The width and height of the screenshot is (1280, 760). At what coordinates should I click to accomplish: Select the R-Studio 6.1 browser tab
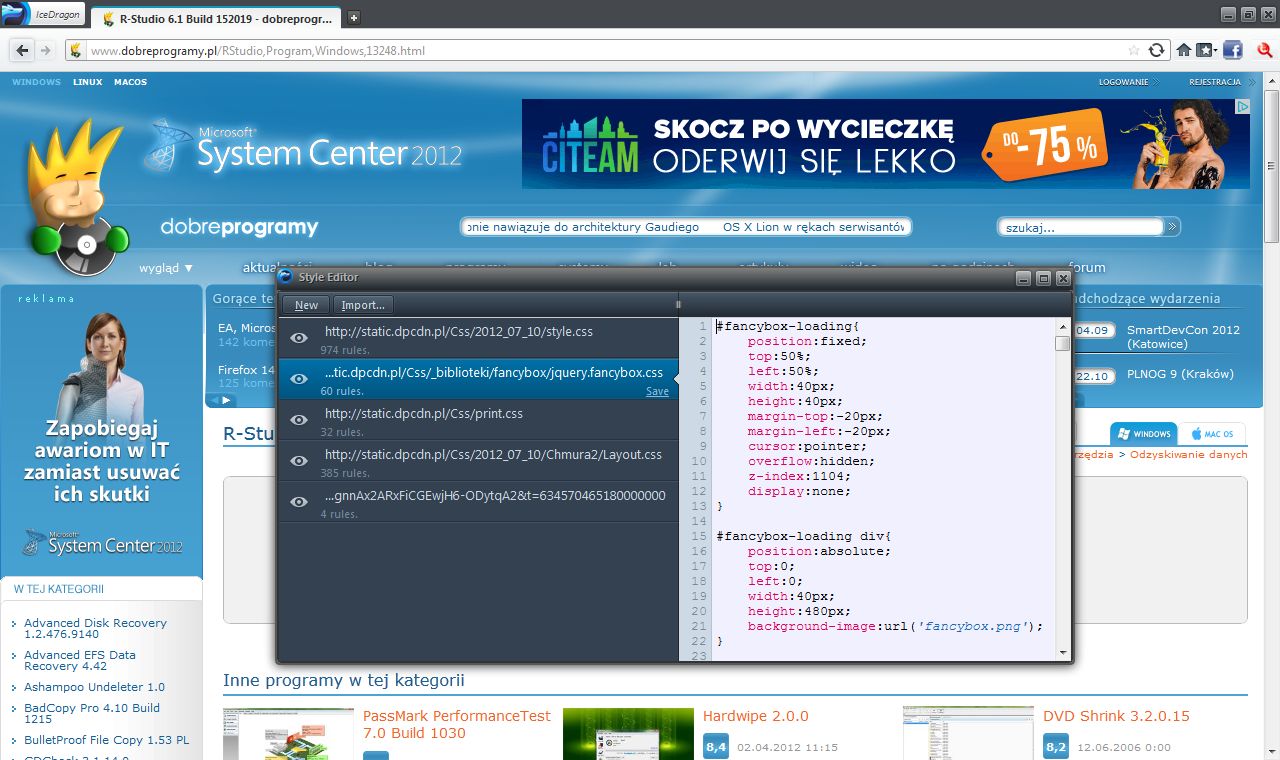pos(215,17)
